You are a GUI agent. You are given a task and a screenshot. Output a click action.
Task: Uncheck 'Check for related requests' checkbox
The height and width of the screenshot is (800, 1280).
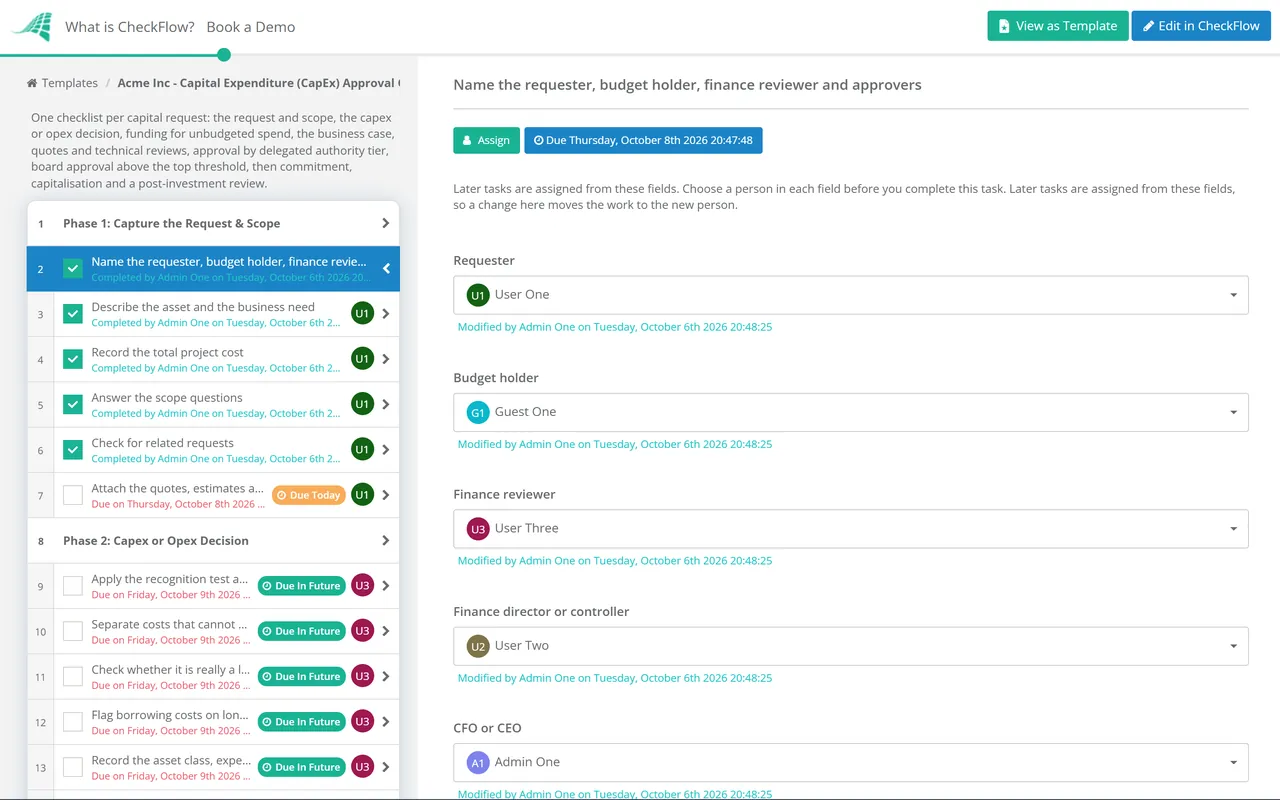pos(73,450)
